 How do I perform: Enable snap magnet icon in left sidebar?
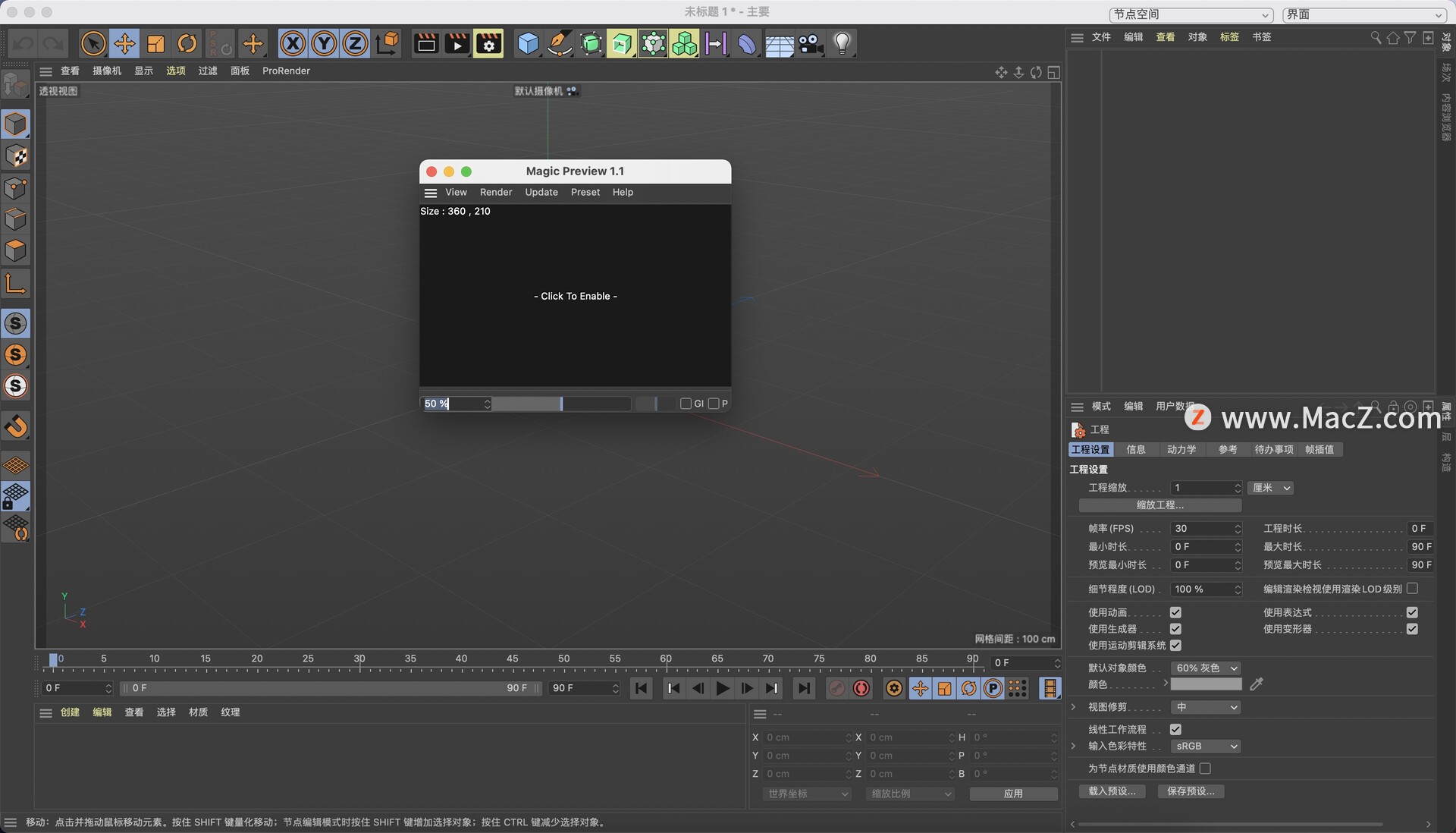(16, 426)
